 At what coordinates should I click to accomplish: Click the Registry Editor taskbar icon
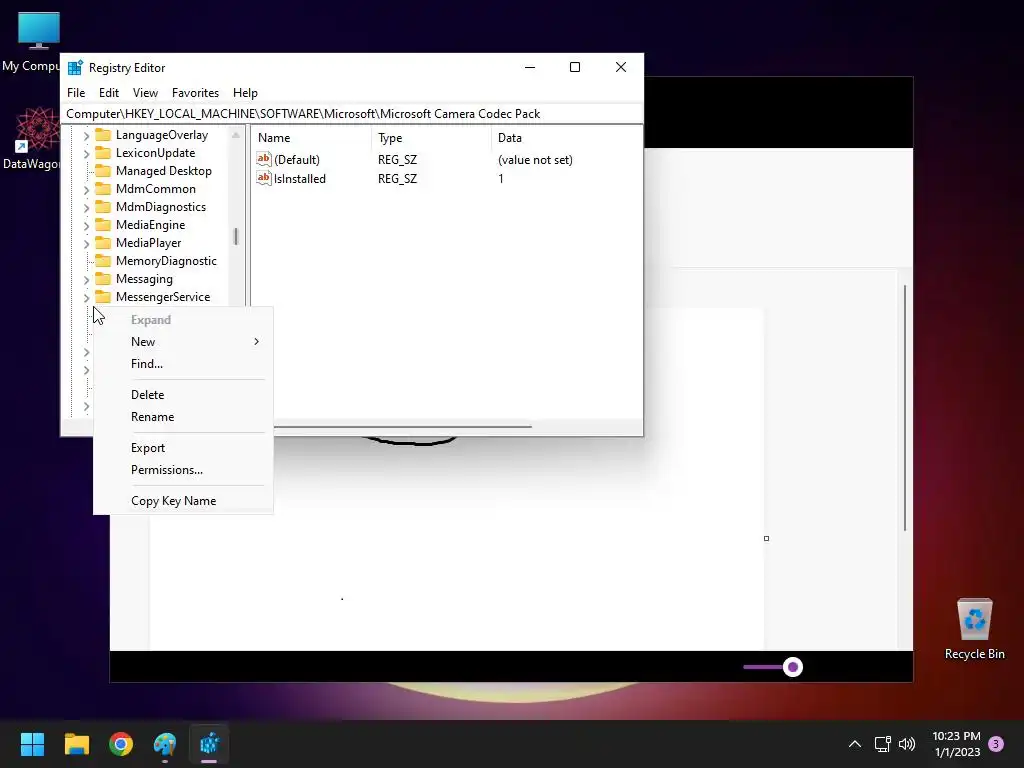tap(209, 744)
